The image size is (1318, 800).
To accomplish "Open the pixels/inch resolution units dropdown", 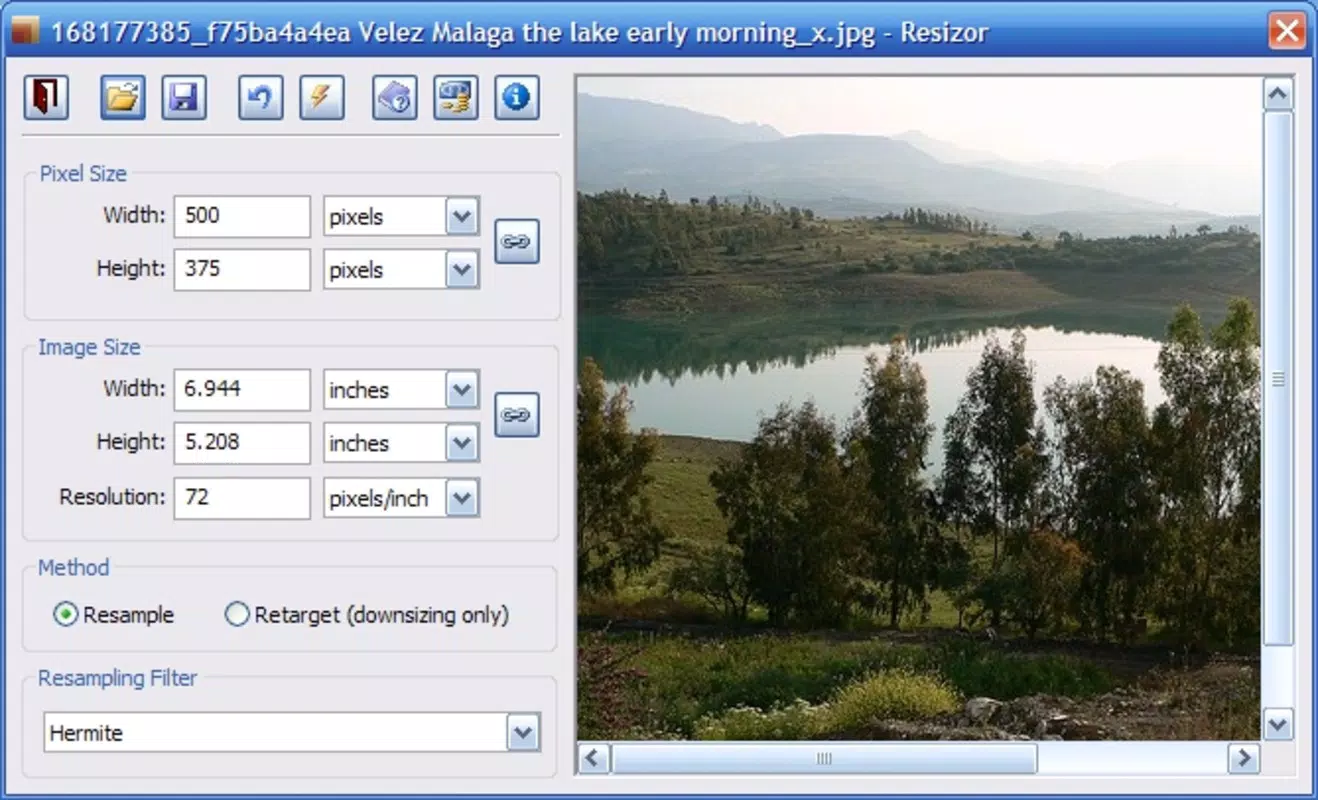I will click(x=461, y=498).
